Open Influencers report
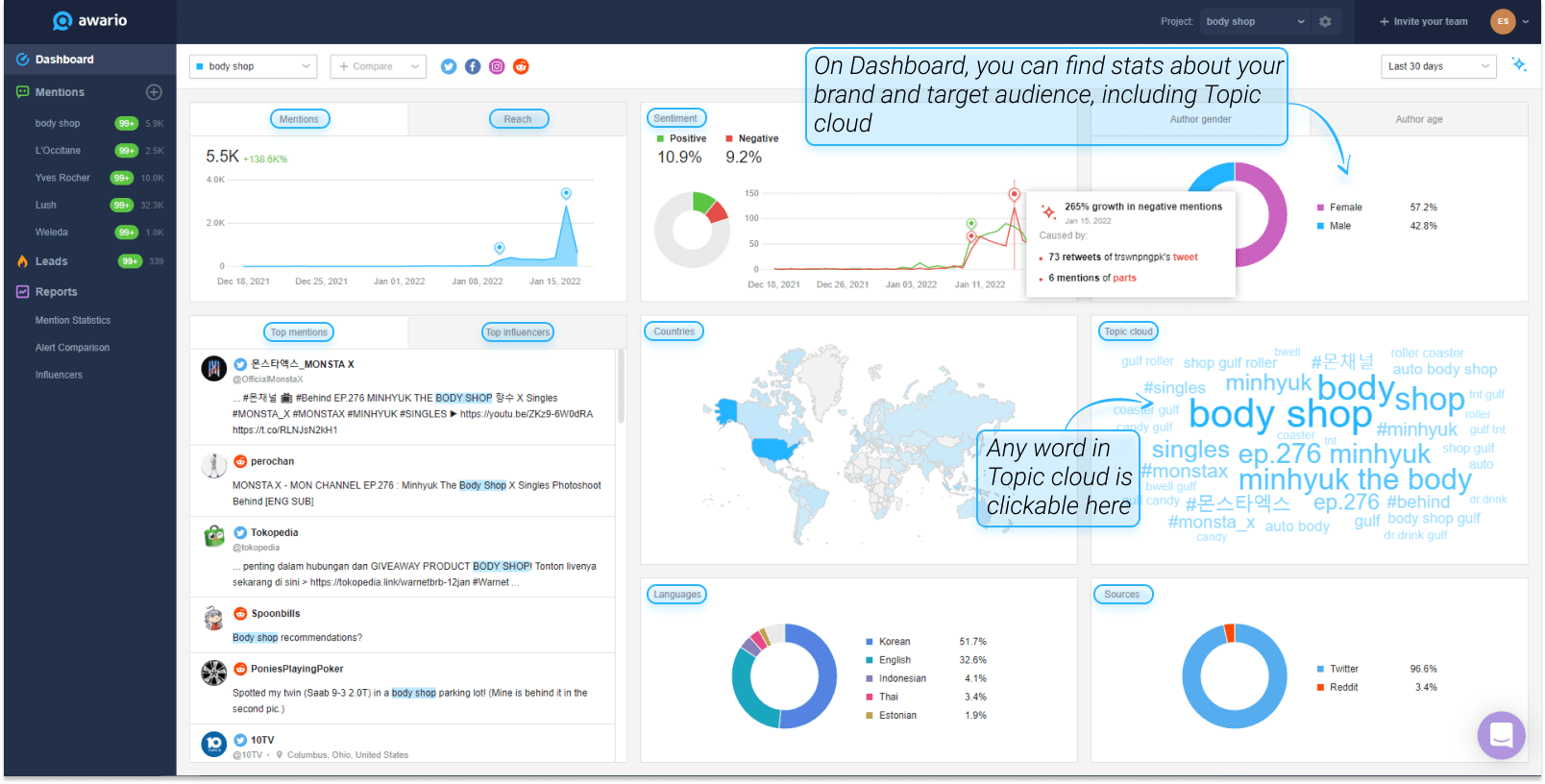 [59, 375]
